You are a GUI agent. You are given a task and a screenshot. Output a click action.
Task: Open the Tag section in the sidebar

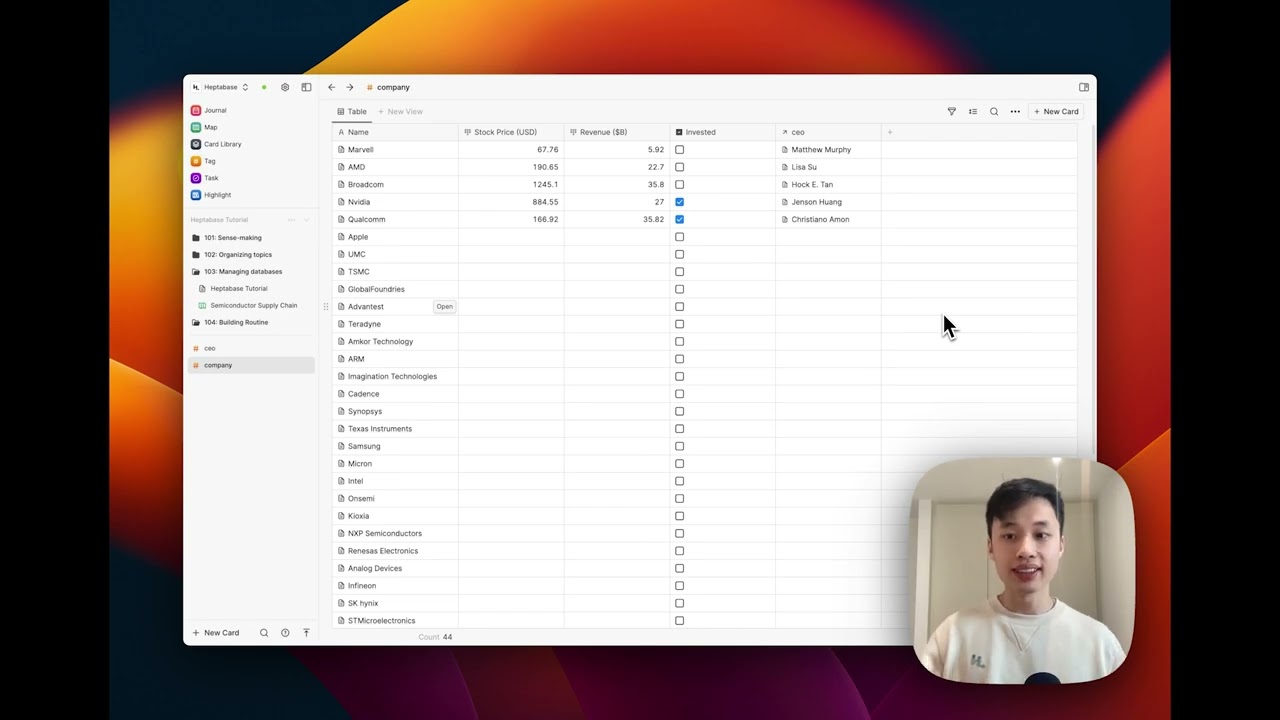(203, 161)
